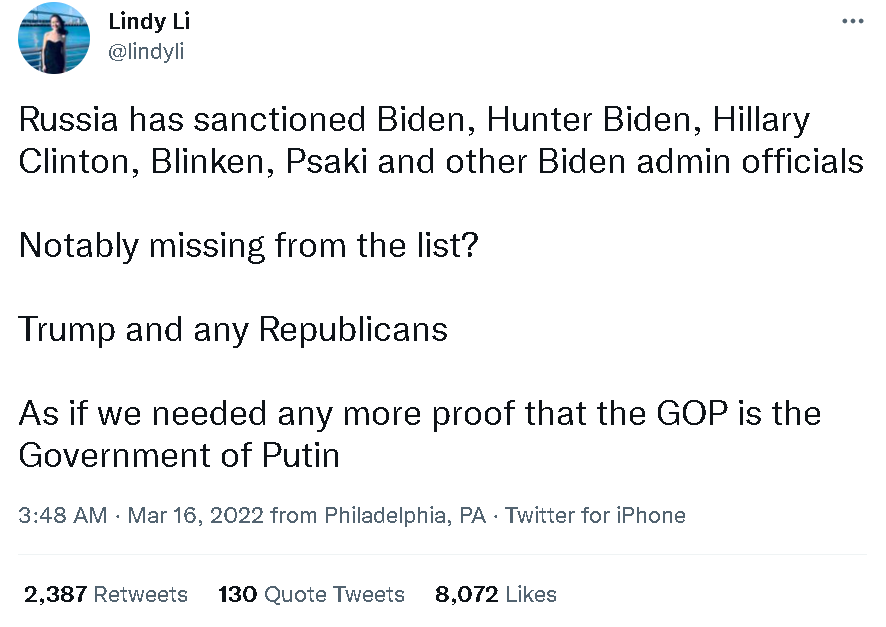
Task: Click the 3:48 AM timestamp
Action: (x=62, y=516)
